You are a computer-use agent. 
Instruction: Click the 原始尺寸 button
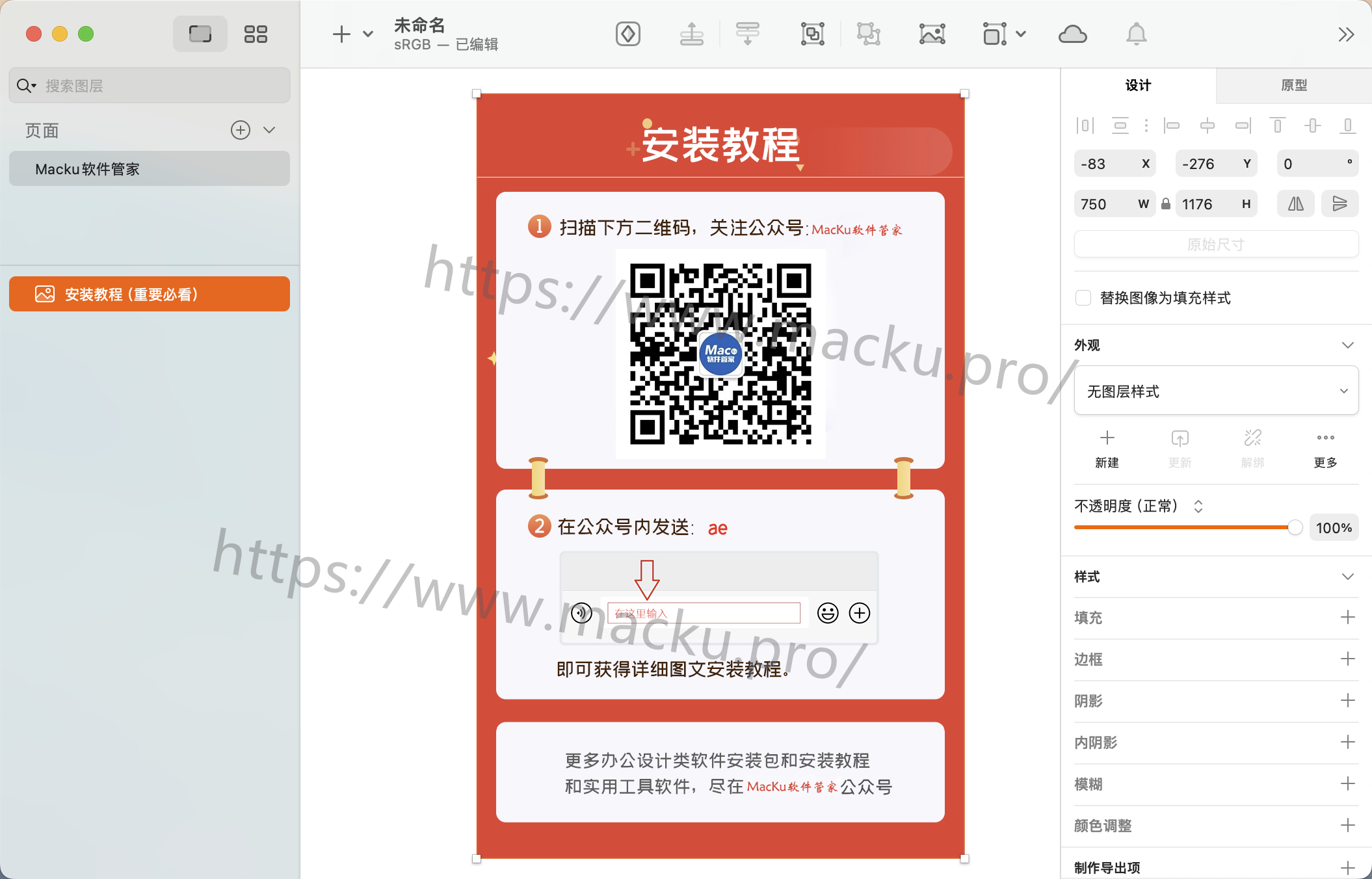[1216, 244]
